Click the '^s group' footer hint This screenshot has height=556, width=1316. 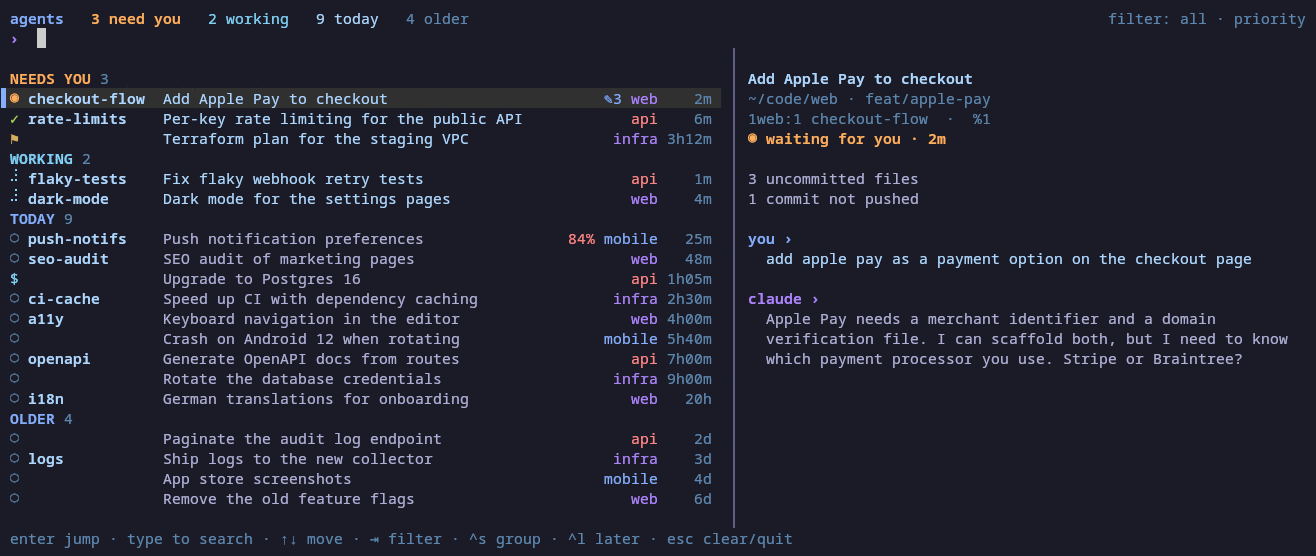click(505, 539)
